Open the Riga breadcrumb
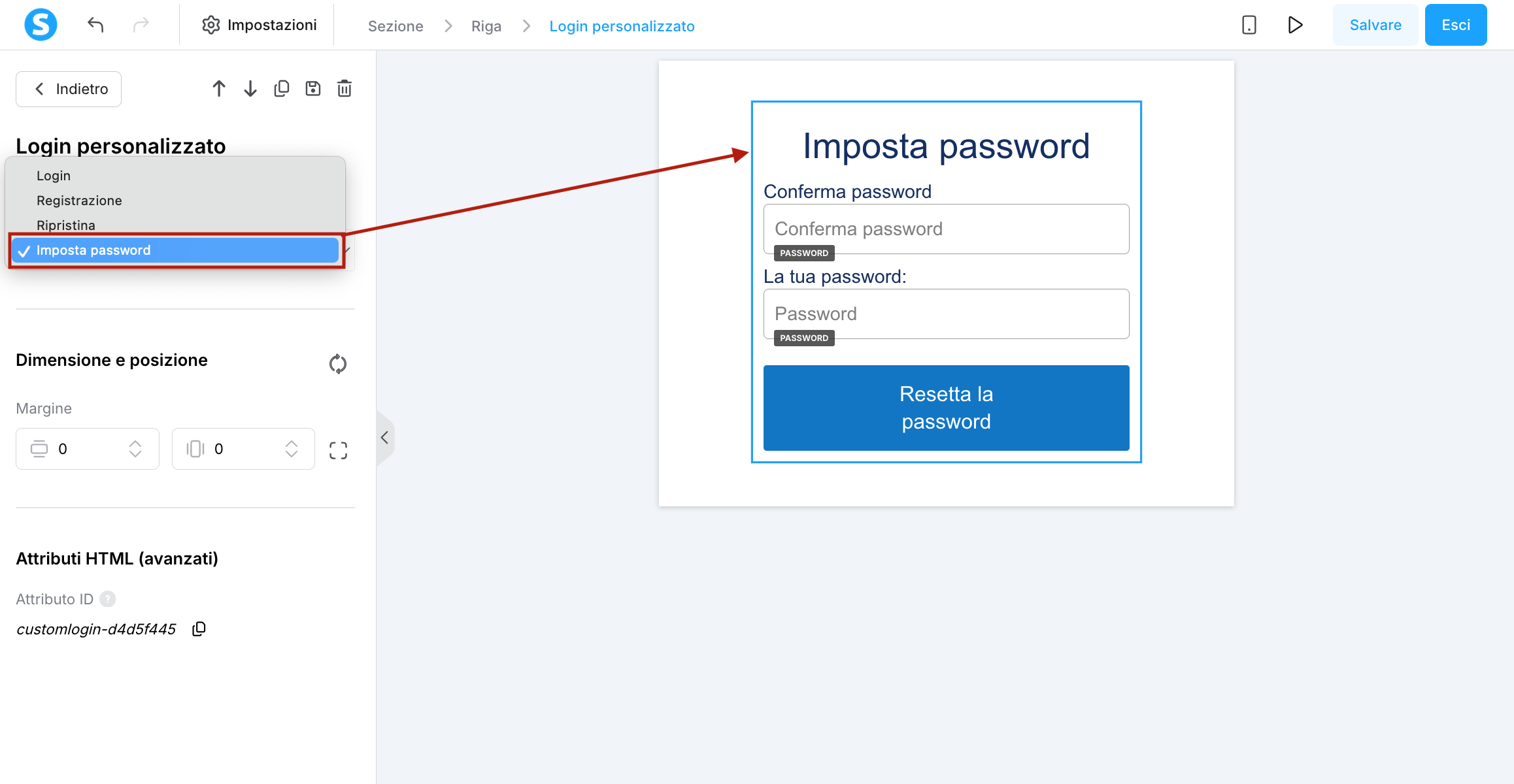This screenshot has height=784, width=1514. point(486,26)
